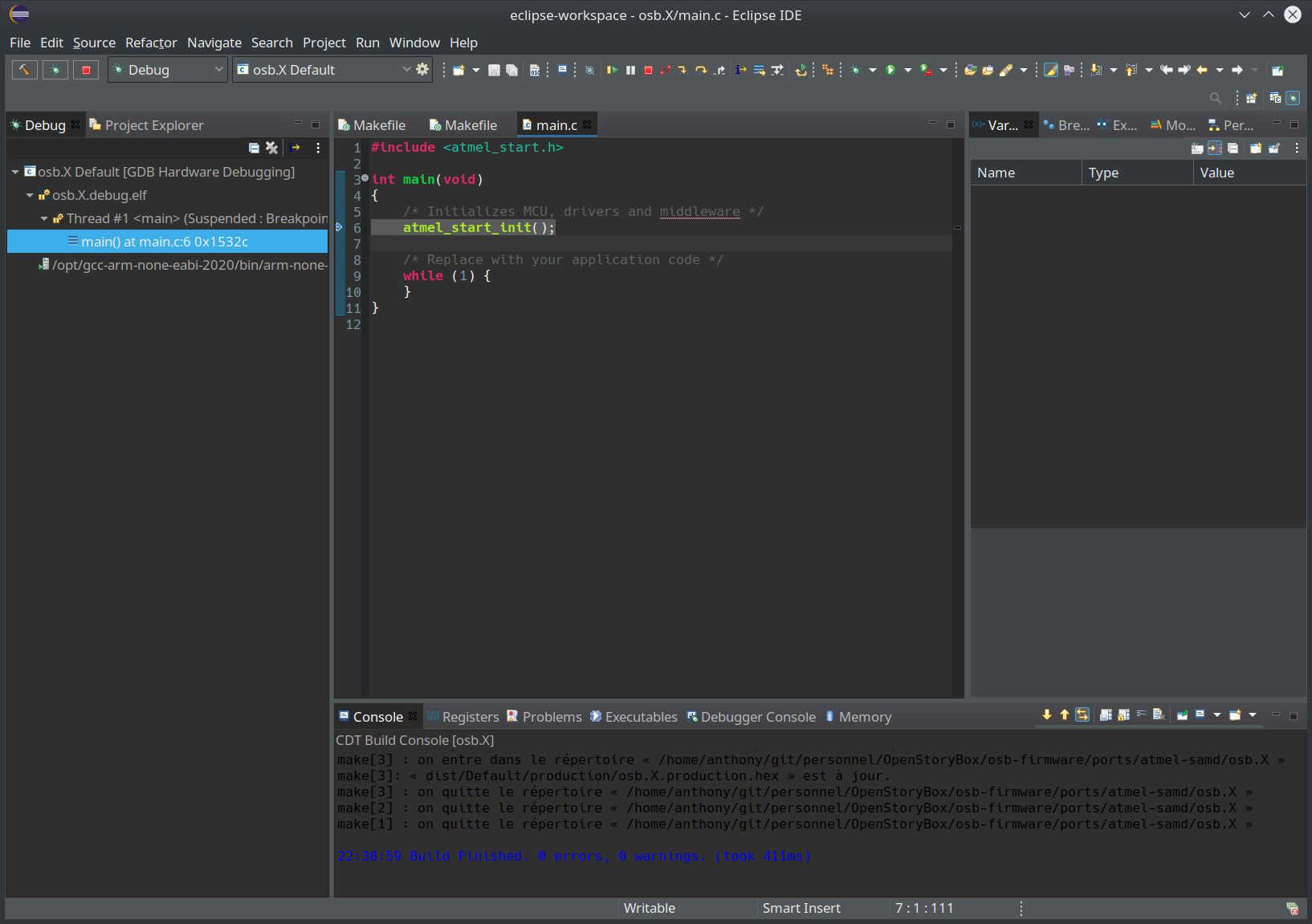This screenshot has height=924, width=1312.
Task: Toggle Show Type Names in Variables view
Action: tap(1197, 148)
